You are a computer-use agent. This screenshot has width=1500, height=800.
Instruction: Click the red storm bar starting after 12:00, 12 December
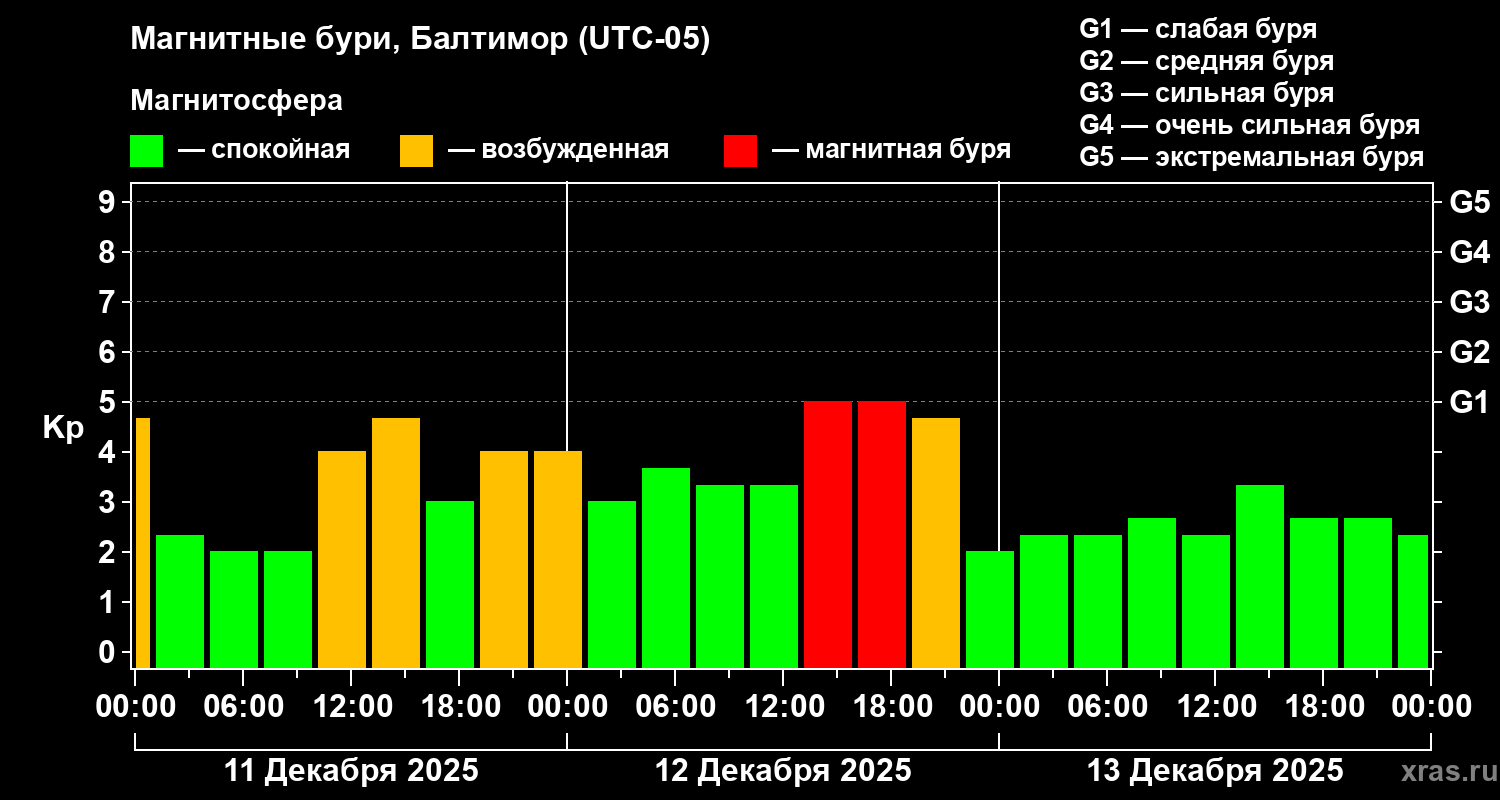click(x=828, y=534)
